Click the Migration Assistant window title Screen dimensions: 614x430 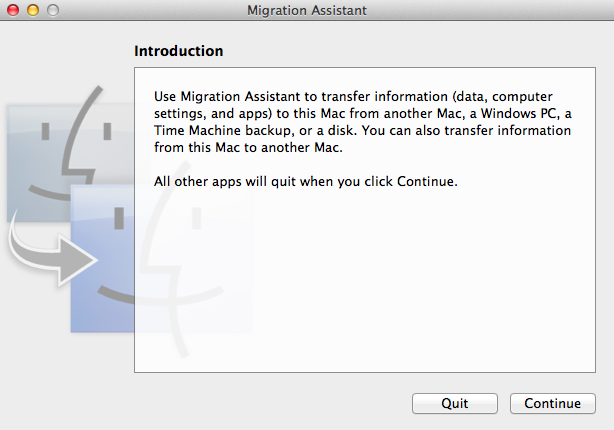(306, 10)
